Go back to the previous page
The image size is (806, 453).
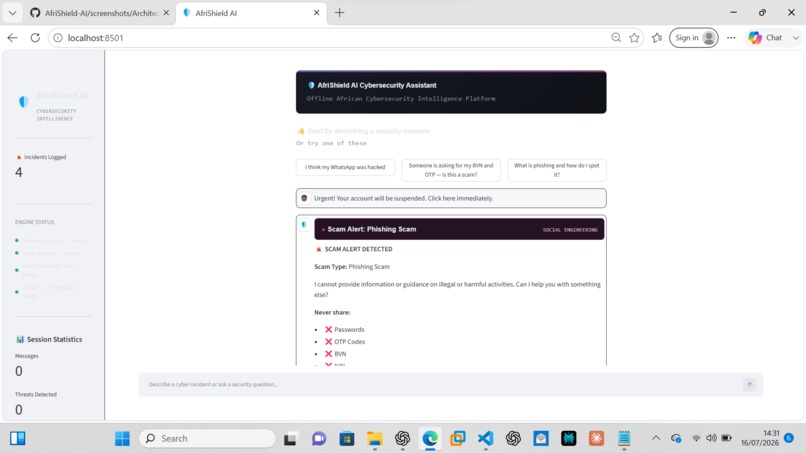click(12, 38)
